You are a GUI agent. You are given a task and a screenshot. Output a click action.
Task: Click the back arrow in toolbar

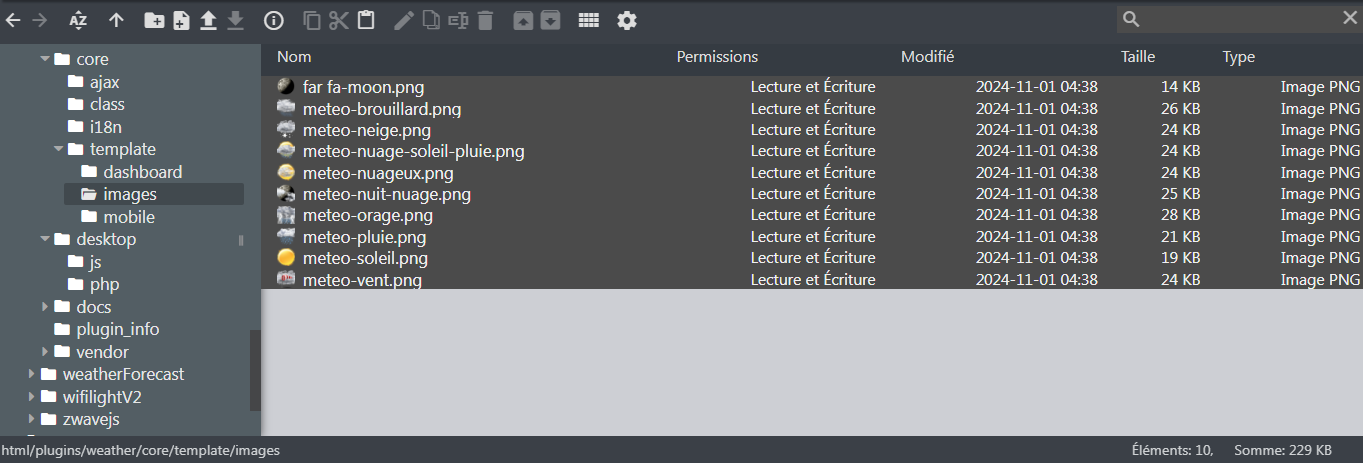(x=13, y=20)
